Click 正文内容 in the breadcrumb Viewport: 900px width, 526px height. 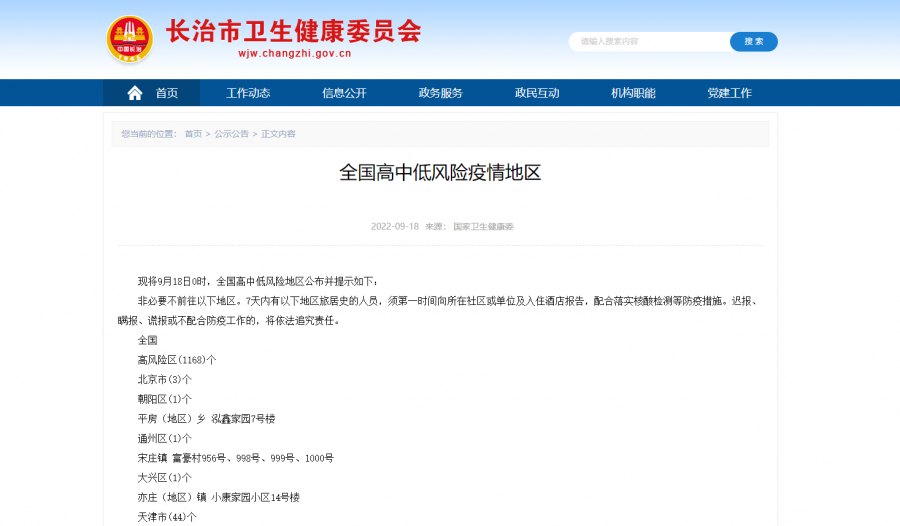278,134
